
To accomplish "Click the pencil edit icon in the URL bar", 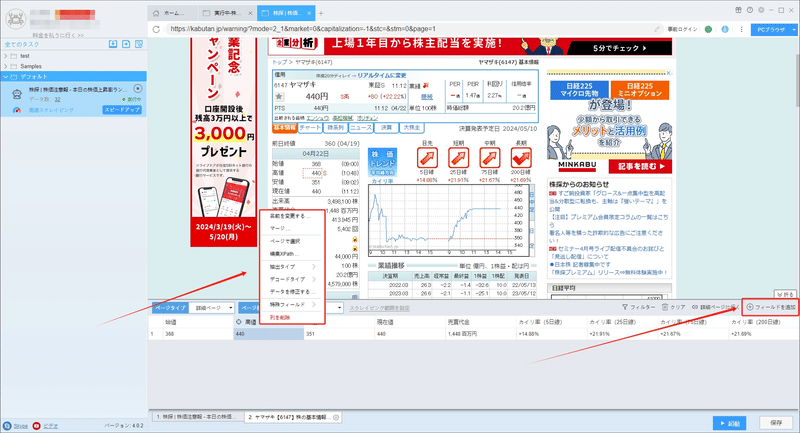I will point(657,29).
